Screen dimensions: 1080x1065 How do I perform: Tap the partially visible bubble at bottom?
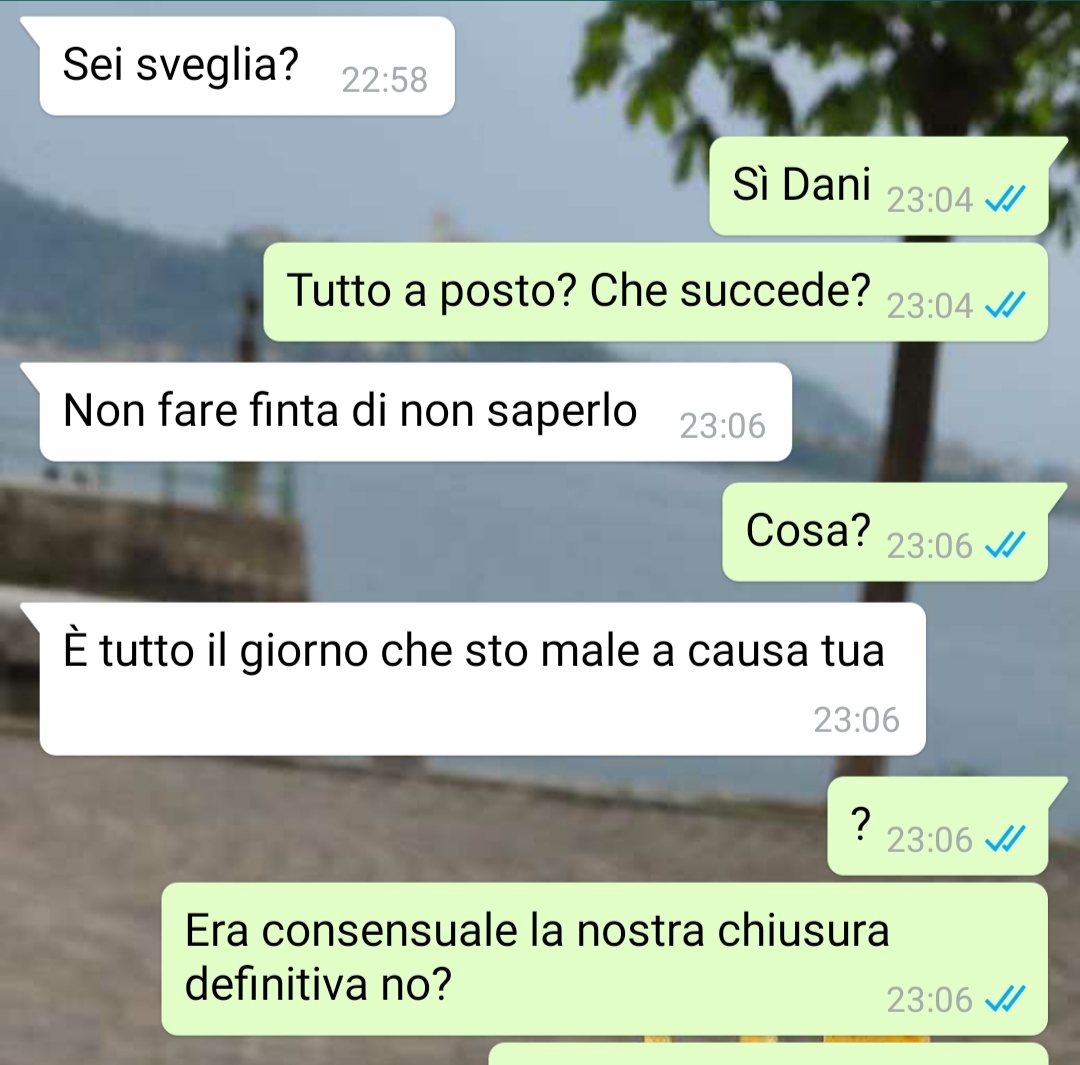pos(768,1055)
